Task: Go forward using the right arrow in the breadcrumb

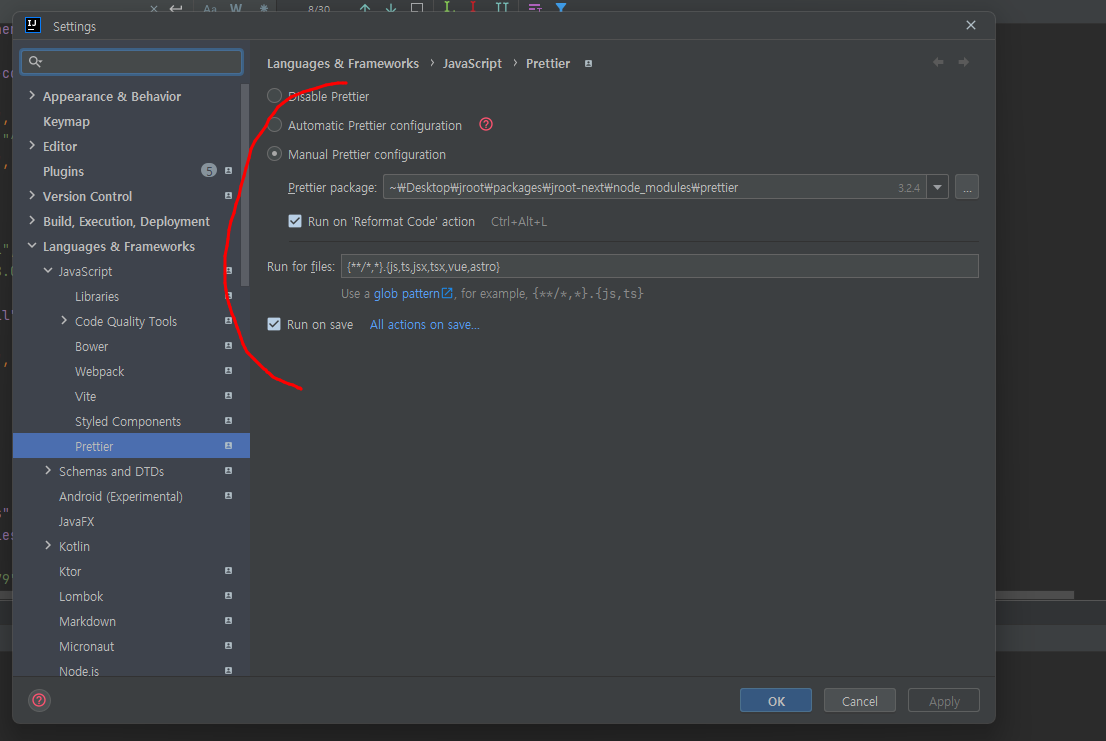Action: click(x=964, y=63)
